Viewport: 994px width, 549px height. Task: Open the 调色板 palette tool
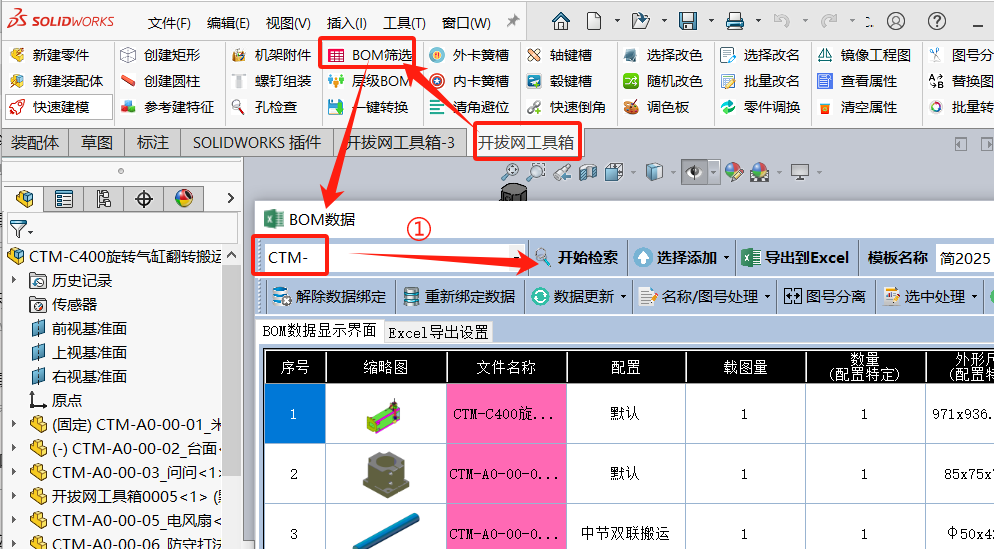pos(656,107)
